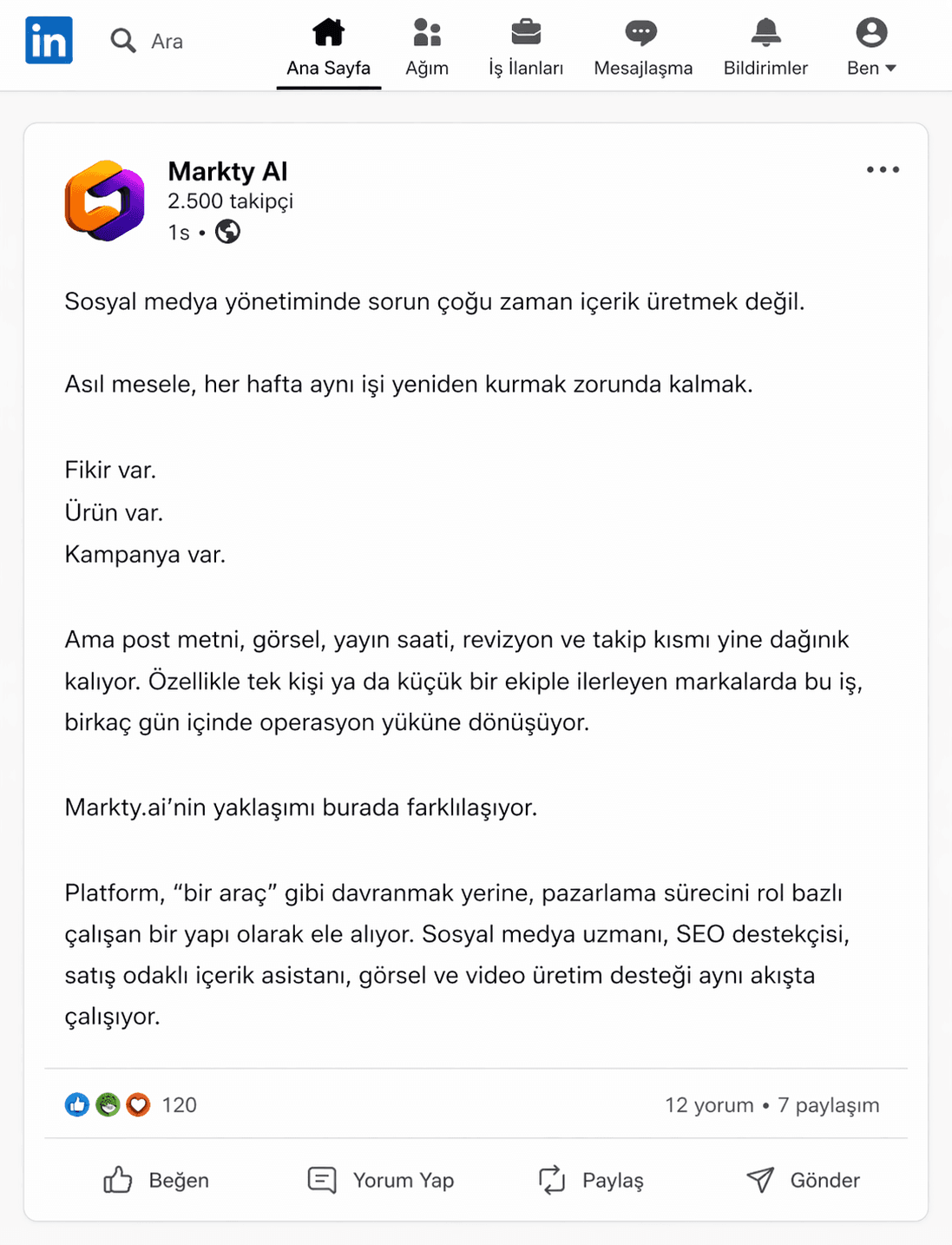Click the search magnifier icon
This screenshot has width=952, height=1245.
123,40
